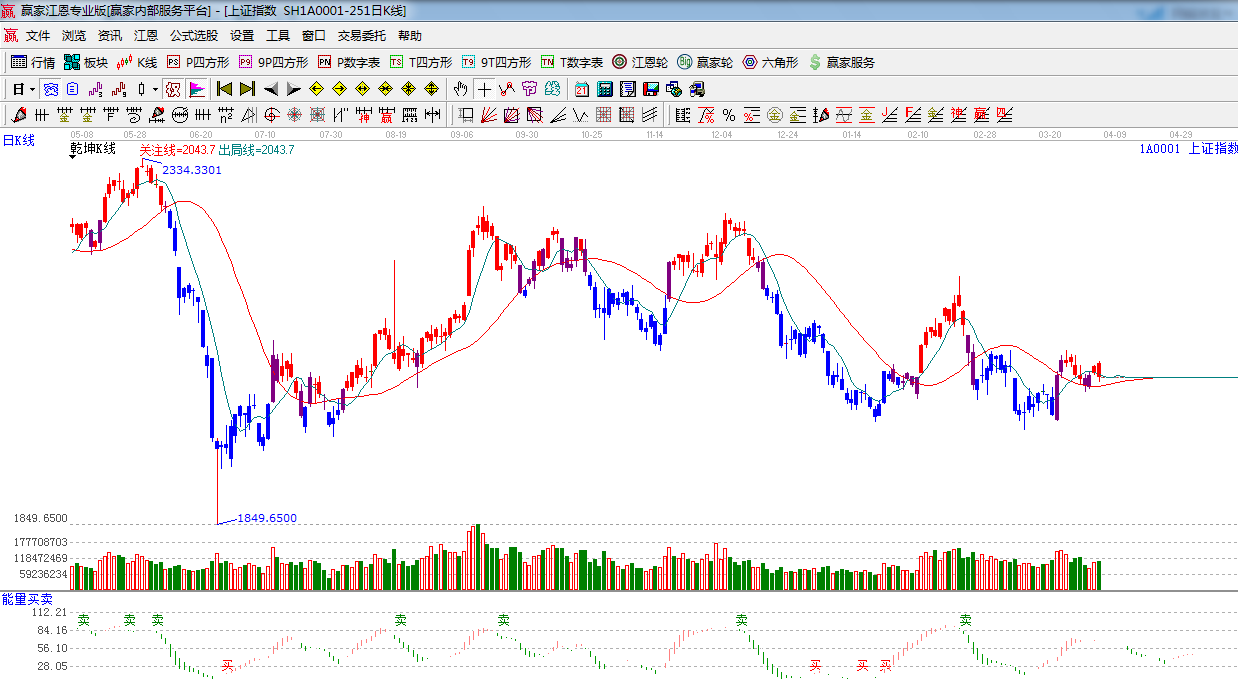Toggle the red 权 adjustment button
Viewport: 1238px width, 683px height.
[173, 89]
